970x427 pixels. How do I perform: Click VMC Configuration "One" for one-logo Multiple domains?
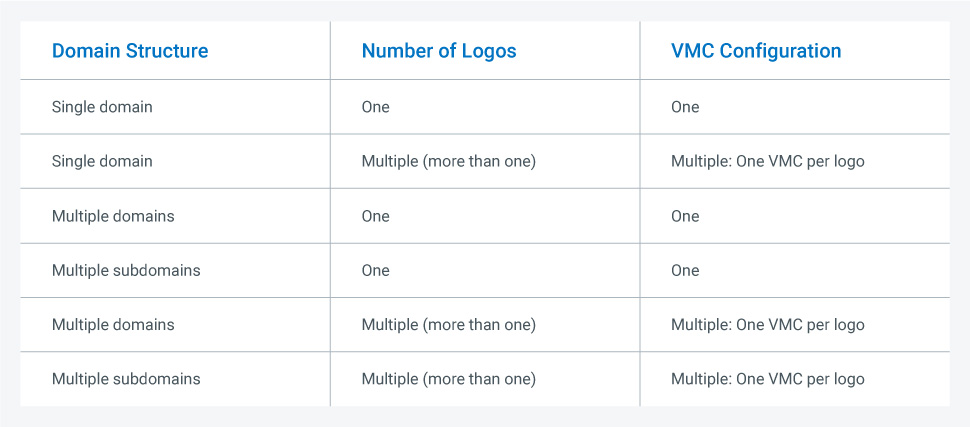[685, 216]
